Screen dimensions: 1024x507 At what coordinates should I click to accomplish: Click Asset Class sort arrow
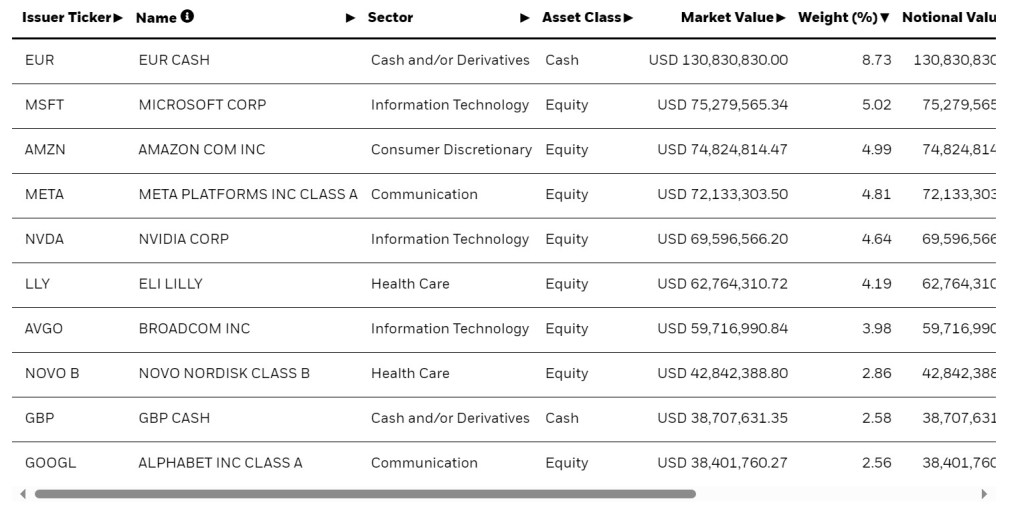pos(629,18)
